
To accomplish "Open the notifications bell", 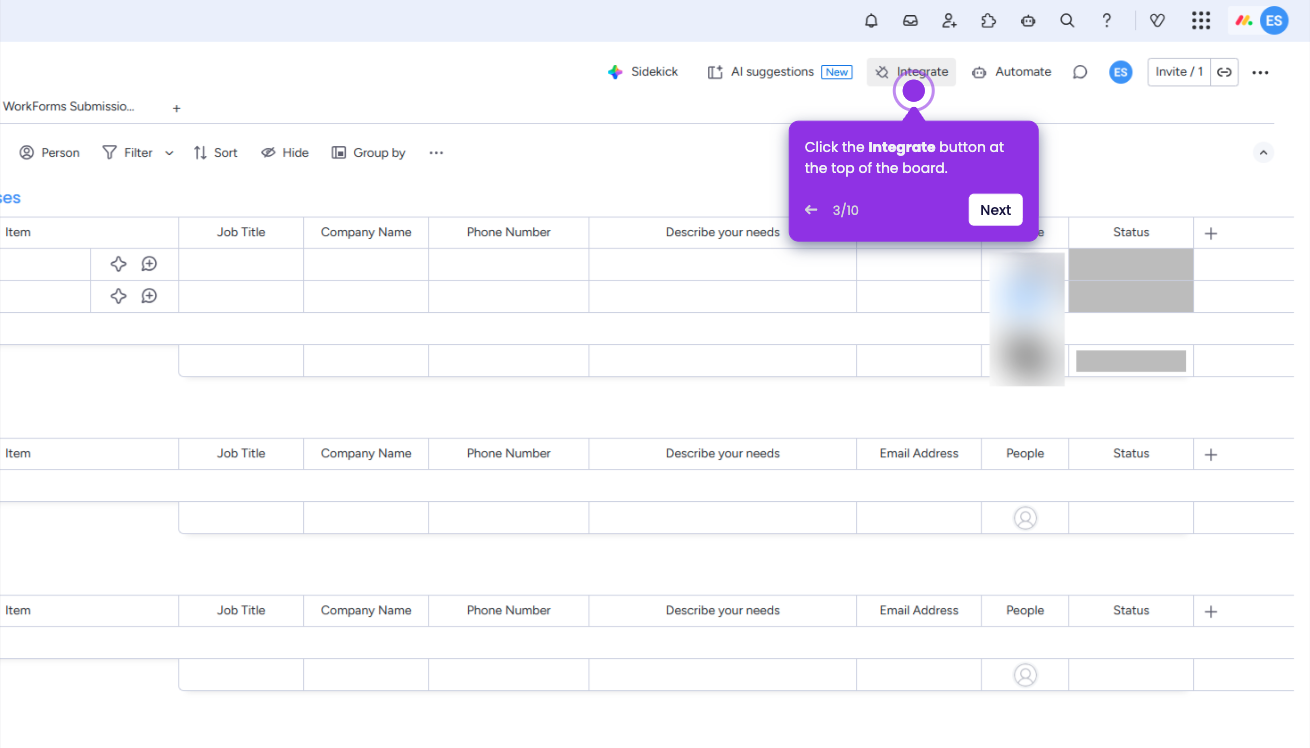I will tap(871, 20).
